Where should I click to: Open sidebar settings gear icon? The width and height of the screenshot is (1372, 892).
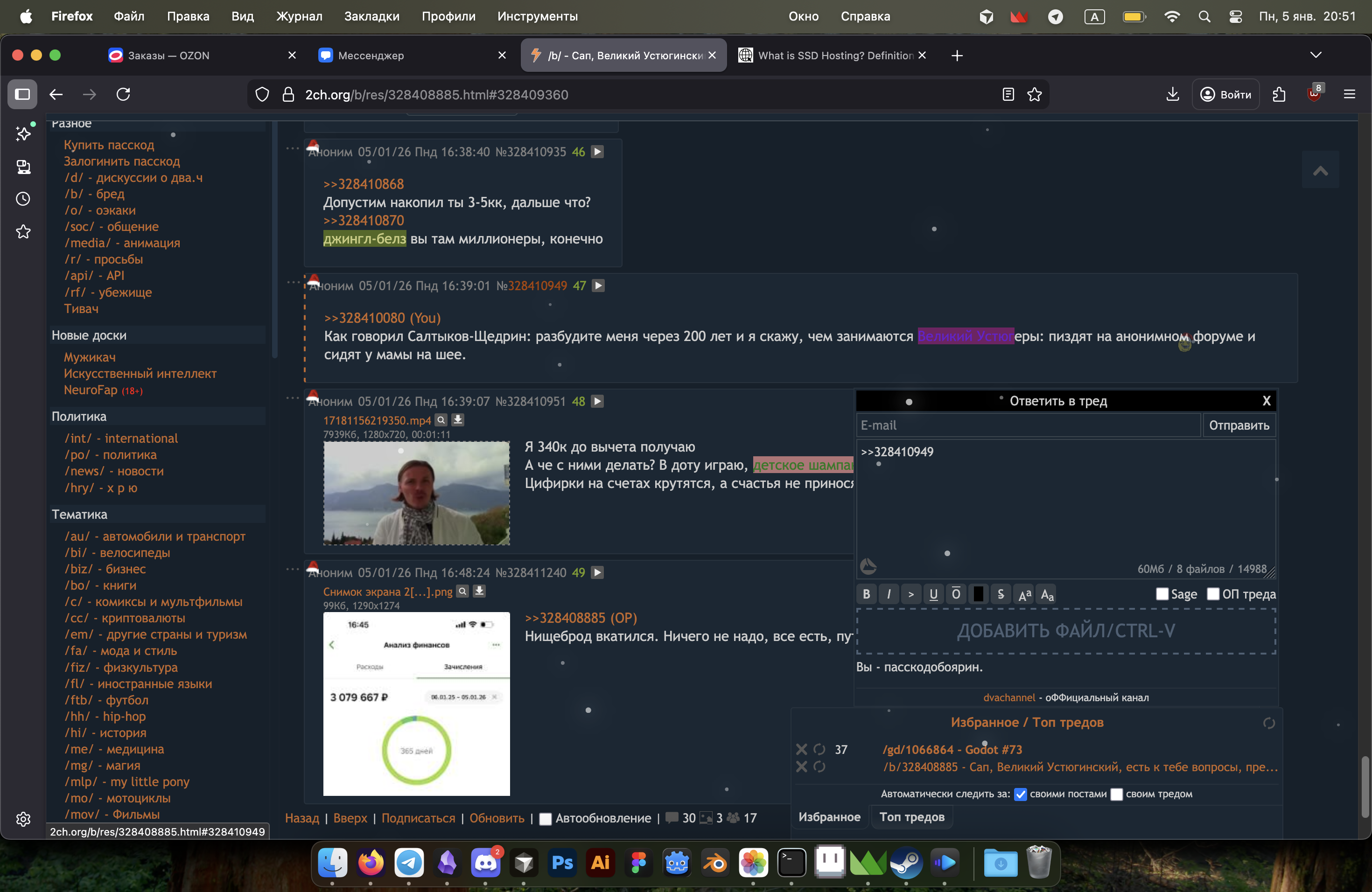[x=23, y=819]
